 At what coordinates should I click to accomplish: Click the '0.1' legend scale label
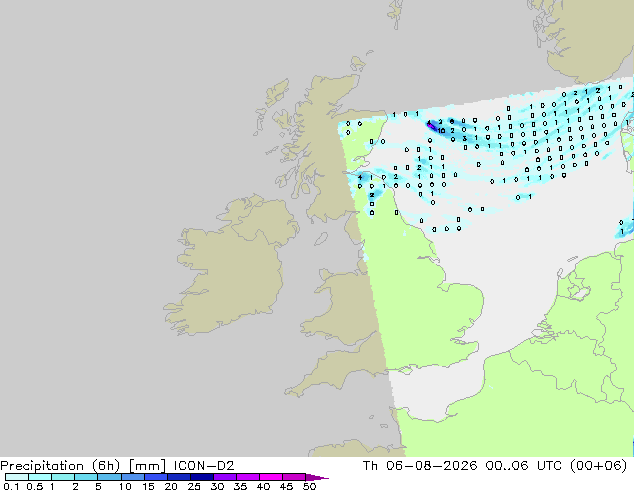(11, 486)
